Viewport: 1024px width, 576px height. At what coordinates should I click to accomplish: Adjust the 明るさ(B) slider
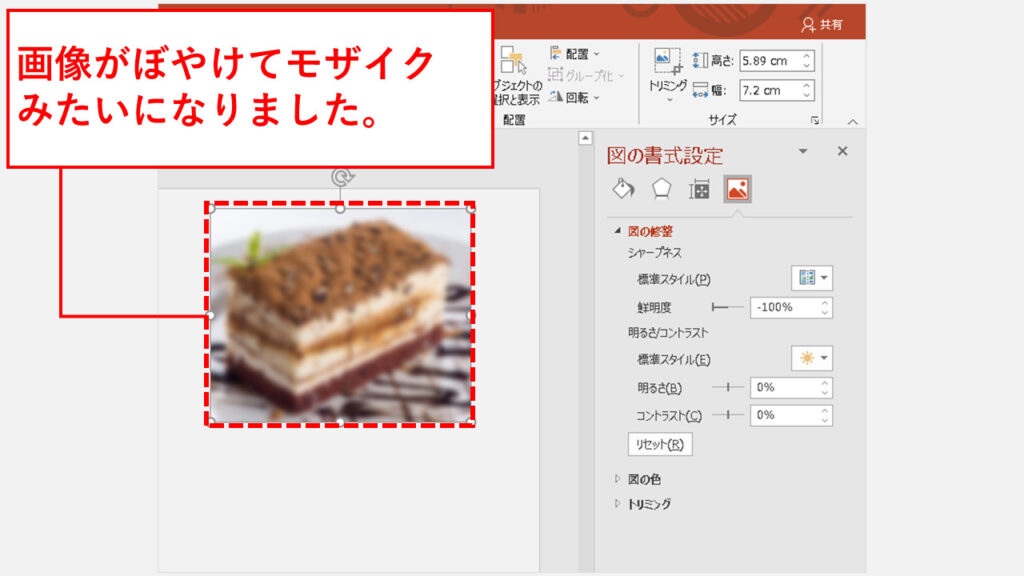(727, 387)
